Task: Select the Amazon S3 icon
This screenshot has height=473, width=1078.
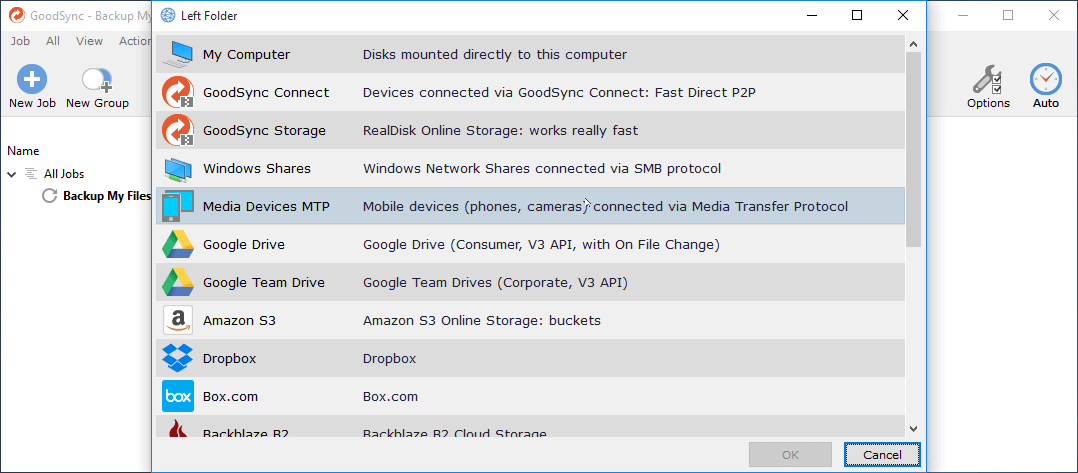Action: pos(178,321)
